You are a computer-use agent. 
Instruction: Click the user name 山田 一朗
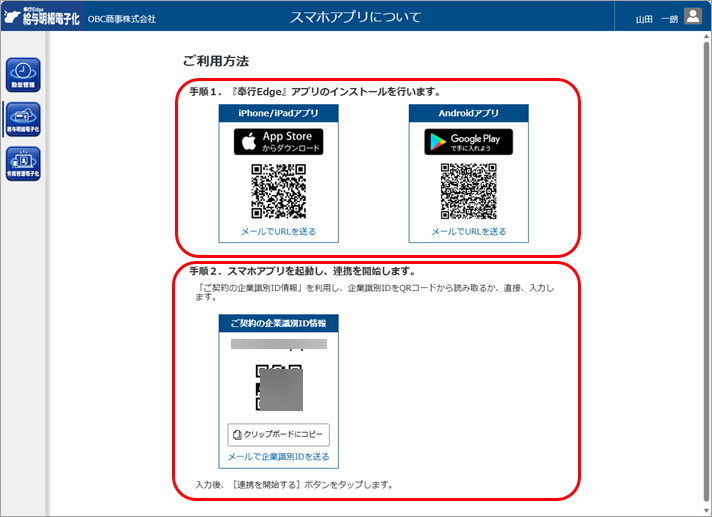[657, 19]
